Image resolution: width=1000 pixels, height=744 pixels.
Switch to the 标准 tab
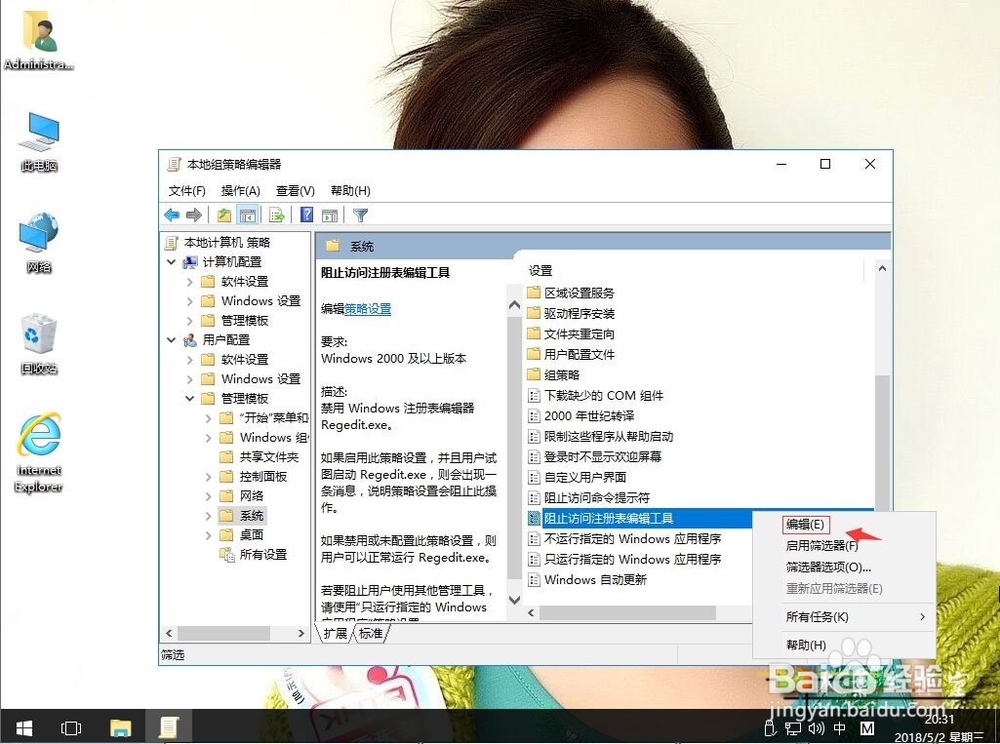(371, 633)
